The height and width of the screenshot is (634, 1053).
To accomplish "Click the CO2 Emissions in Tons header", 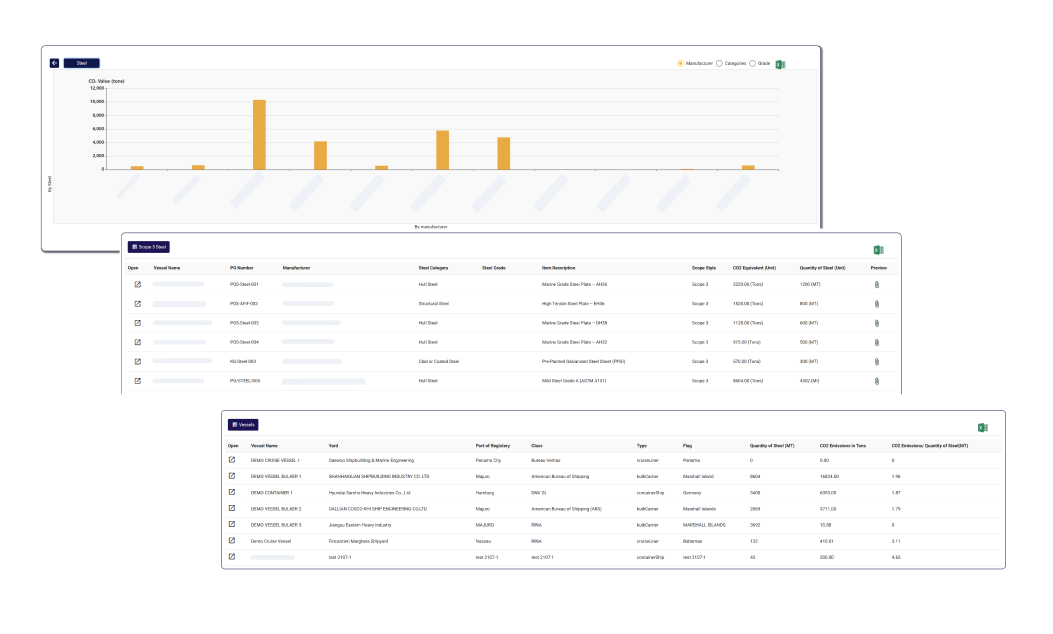I will tap(842, 446).
